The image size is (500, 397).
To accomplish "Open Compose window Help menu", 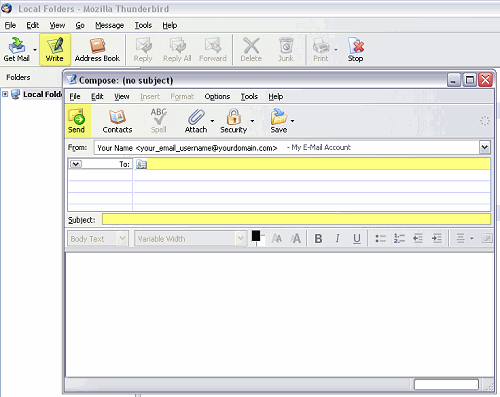I will point(276,97).
